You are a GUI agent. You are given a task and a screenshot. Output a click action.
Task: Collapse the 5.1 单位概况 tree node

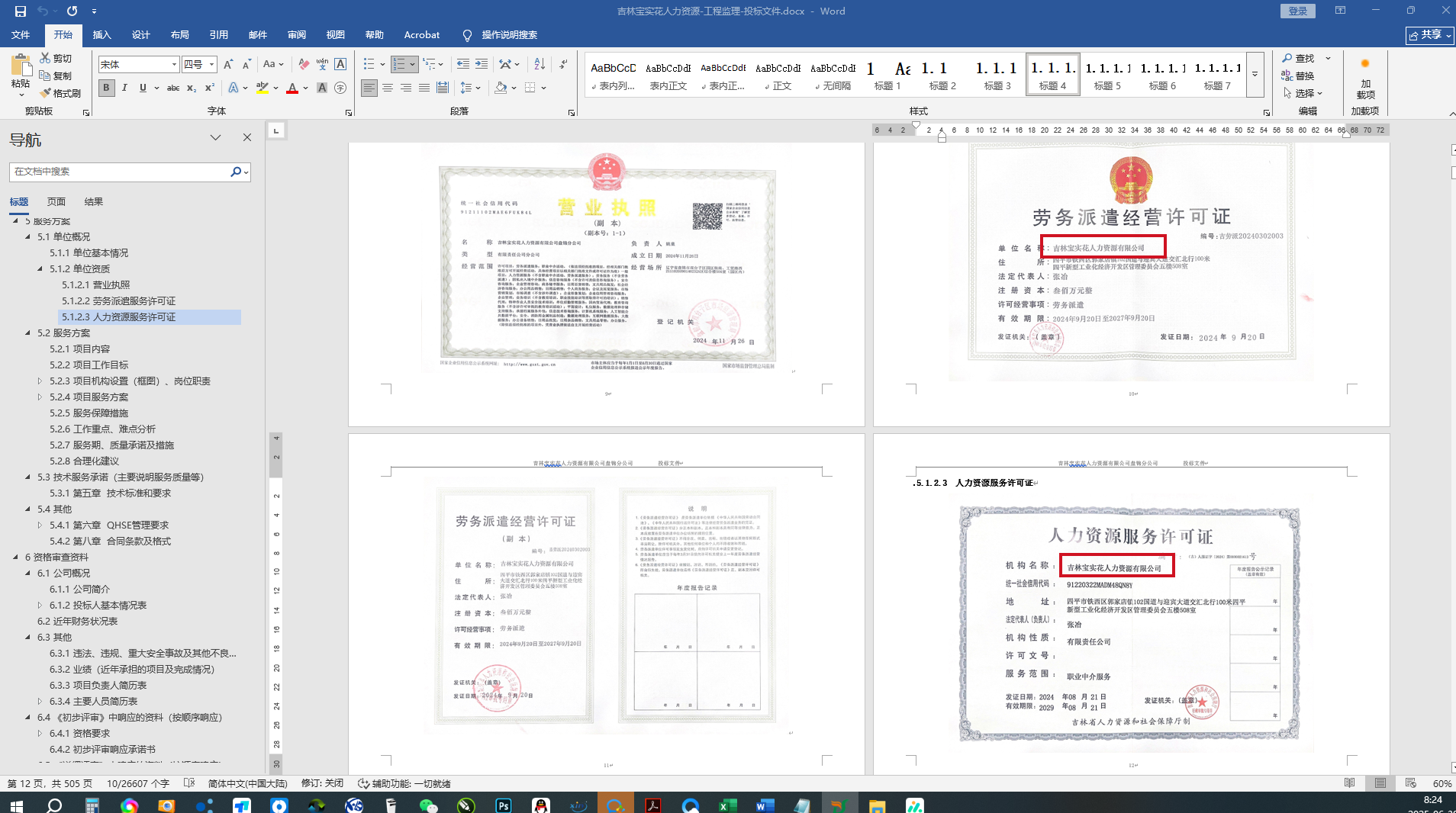point(28,237)
